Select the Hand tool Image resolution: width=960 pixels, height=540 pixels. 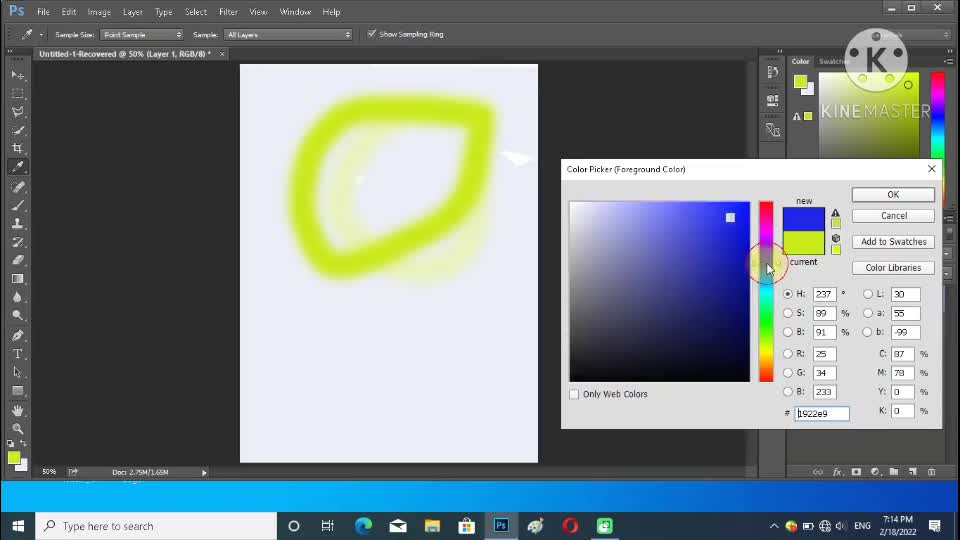pyautogui.click(x=17, y=410)
